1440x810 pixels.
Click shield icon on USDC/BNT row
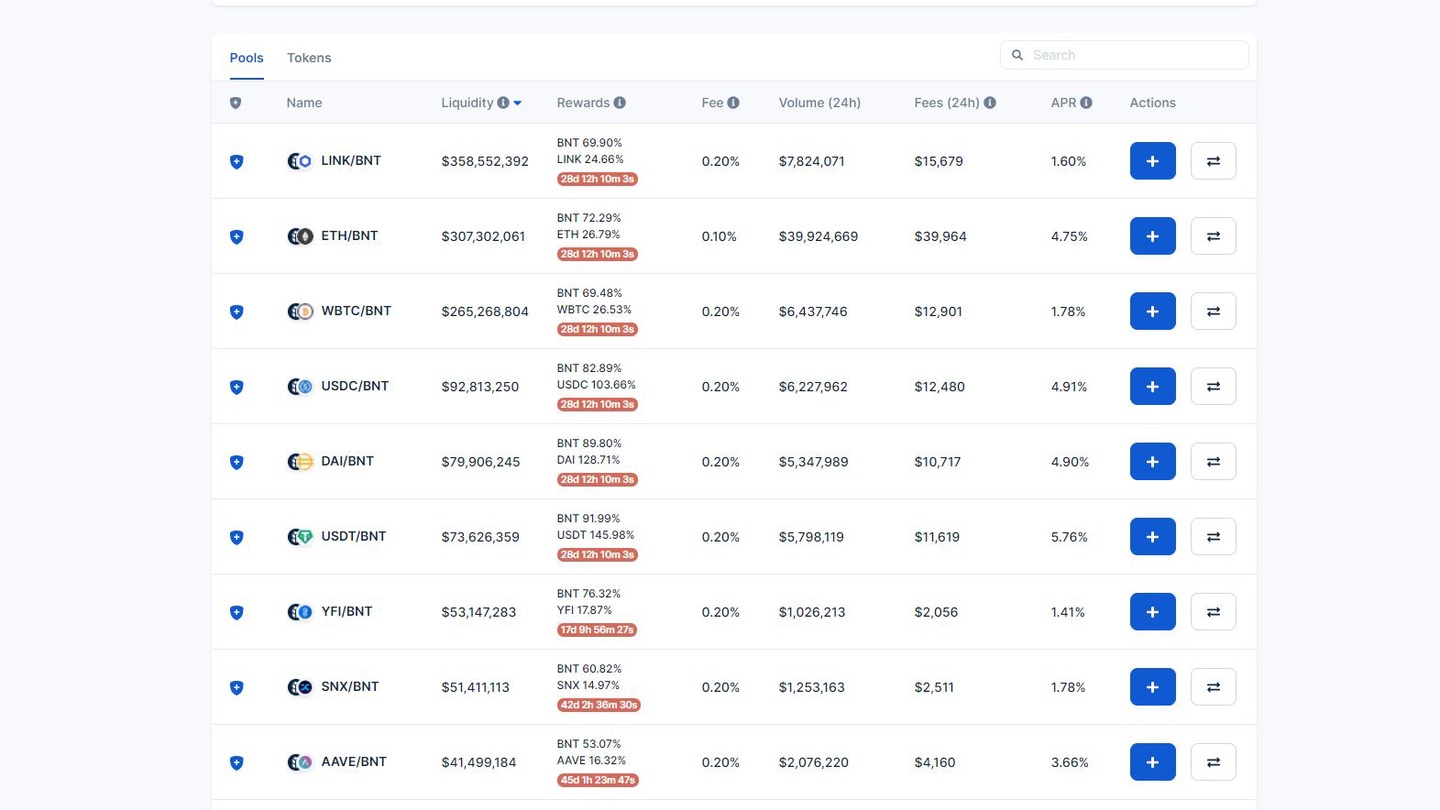coord(237,387)
